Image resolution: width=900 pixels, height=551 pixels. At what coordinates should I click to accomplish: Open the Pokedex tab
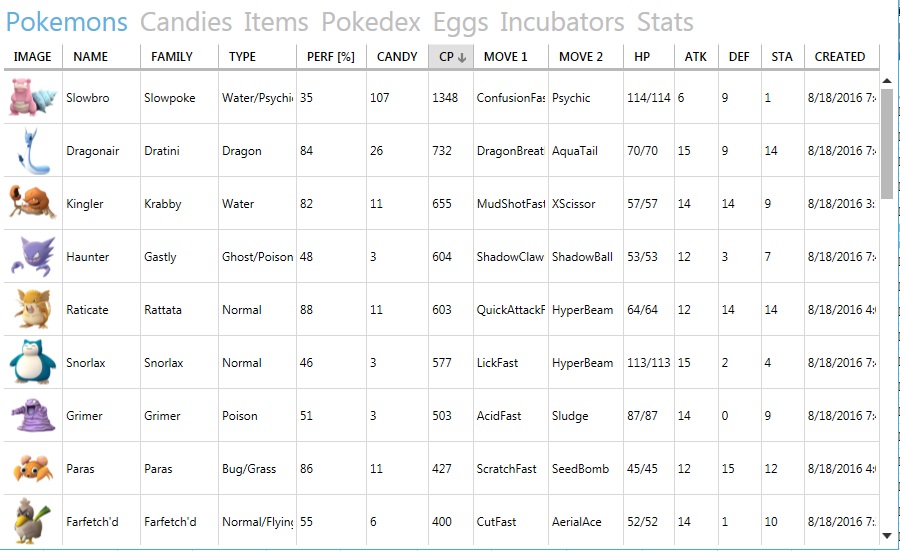click(x=371, y=22)
